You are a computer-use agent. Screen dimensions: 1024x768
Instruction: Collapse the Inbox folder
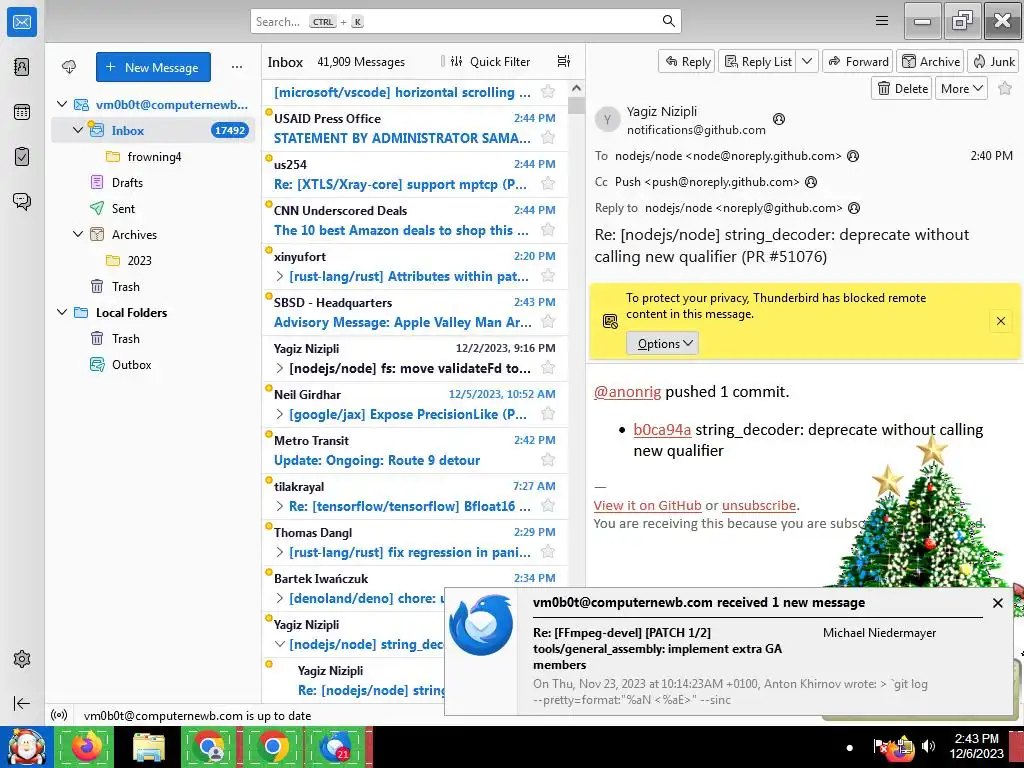[78, 130]
